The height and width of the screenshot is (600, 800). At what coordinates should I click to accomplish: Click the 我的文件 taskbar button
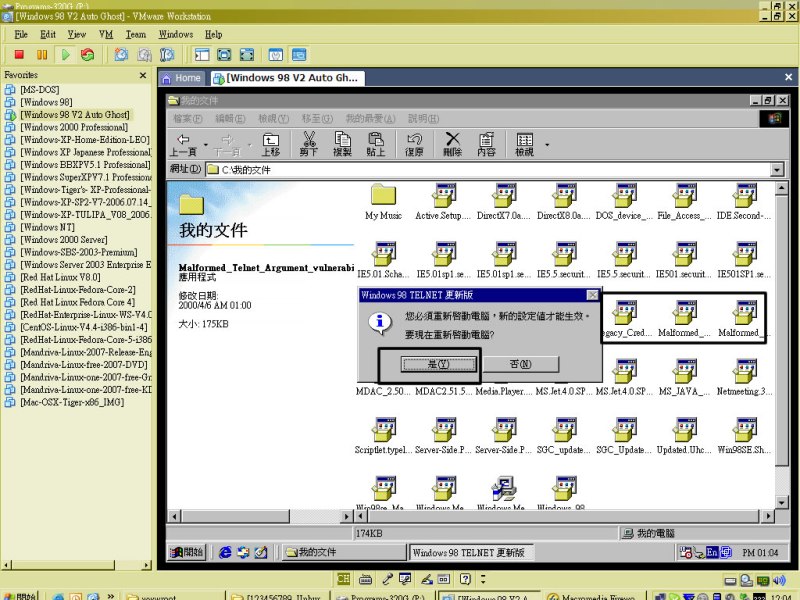coord(344,552)
